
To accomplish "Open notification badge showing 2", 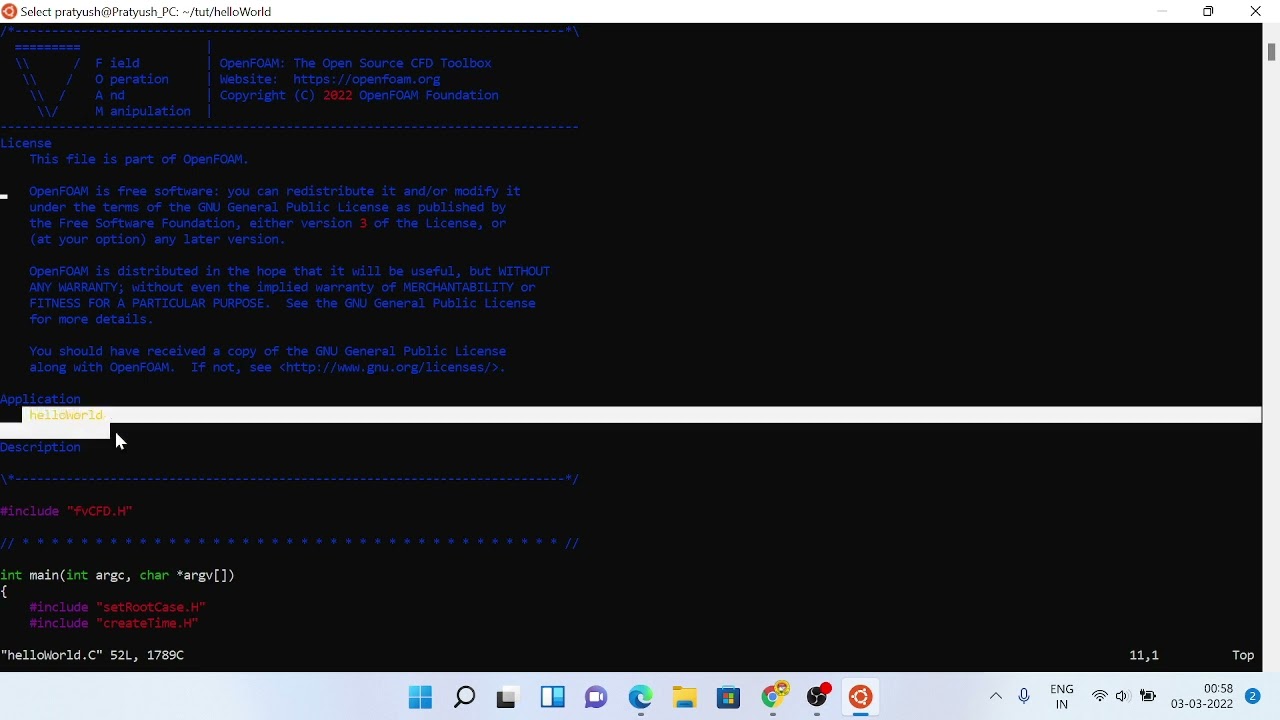I will 1252,696.
